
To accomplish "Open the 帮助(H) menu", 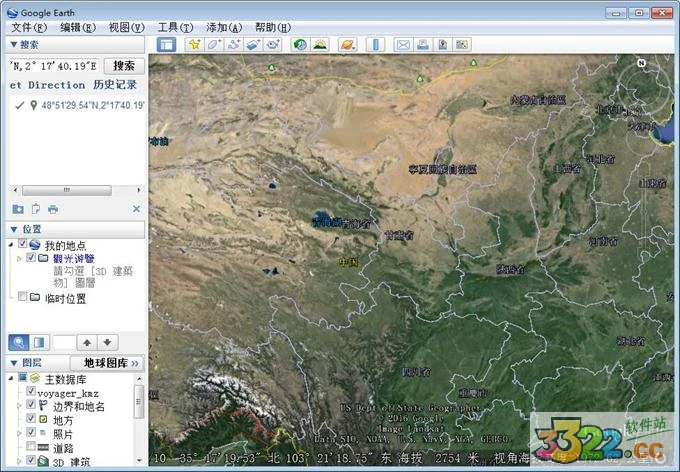I will click(273, 27).
